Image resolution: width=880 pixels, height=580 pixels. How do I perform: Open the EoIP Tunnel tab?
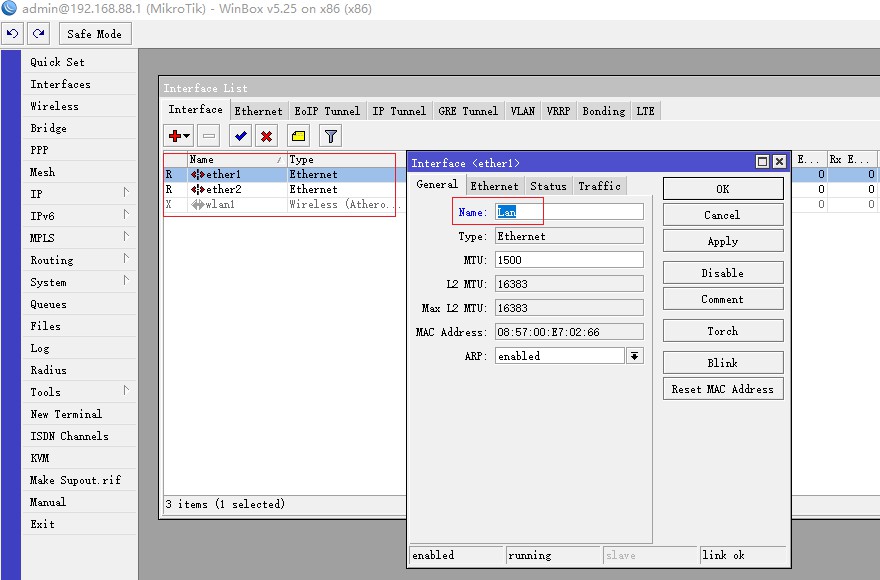(327, 111)
